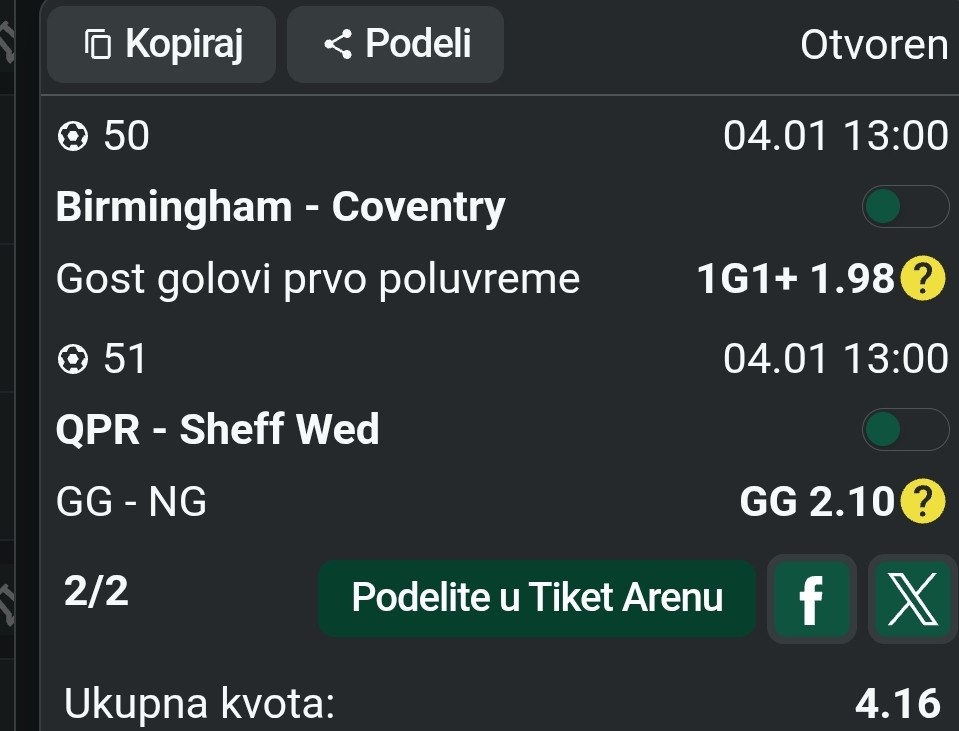Image resolution: width=959 pixels, height=731 pixels.
Task: Open help icon next to GG 2.10
Action: 922,502
